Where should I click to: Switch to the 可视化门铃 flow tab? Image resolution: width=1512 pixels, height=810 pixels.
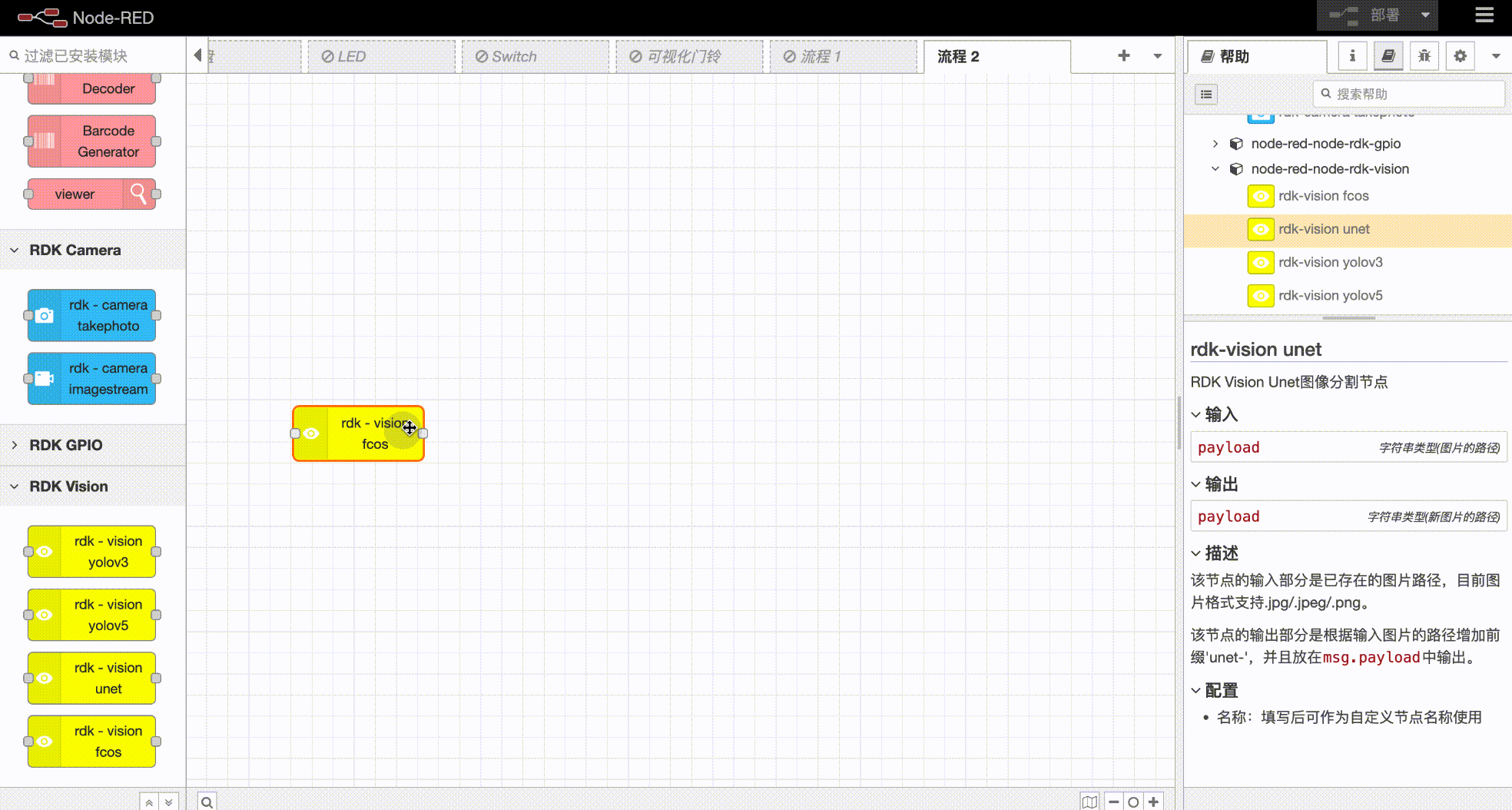click(x=688, y=56)
